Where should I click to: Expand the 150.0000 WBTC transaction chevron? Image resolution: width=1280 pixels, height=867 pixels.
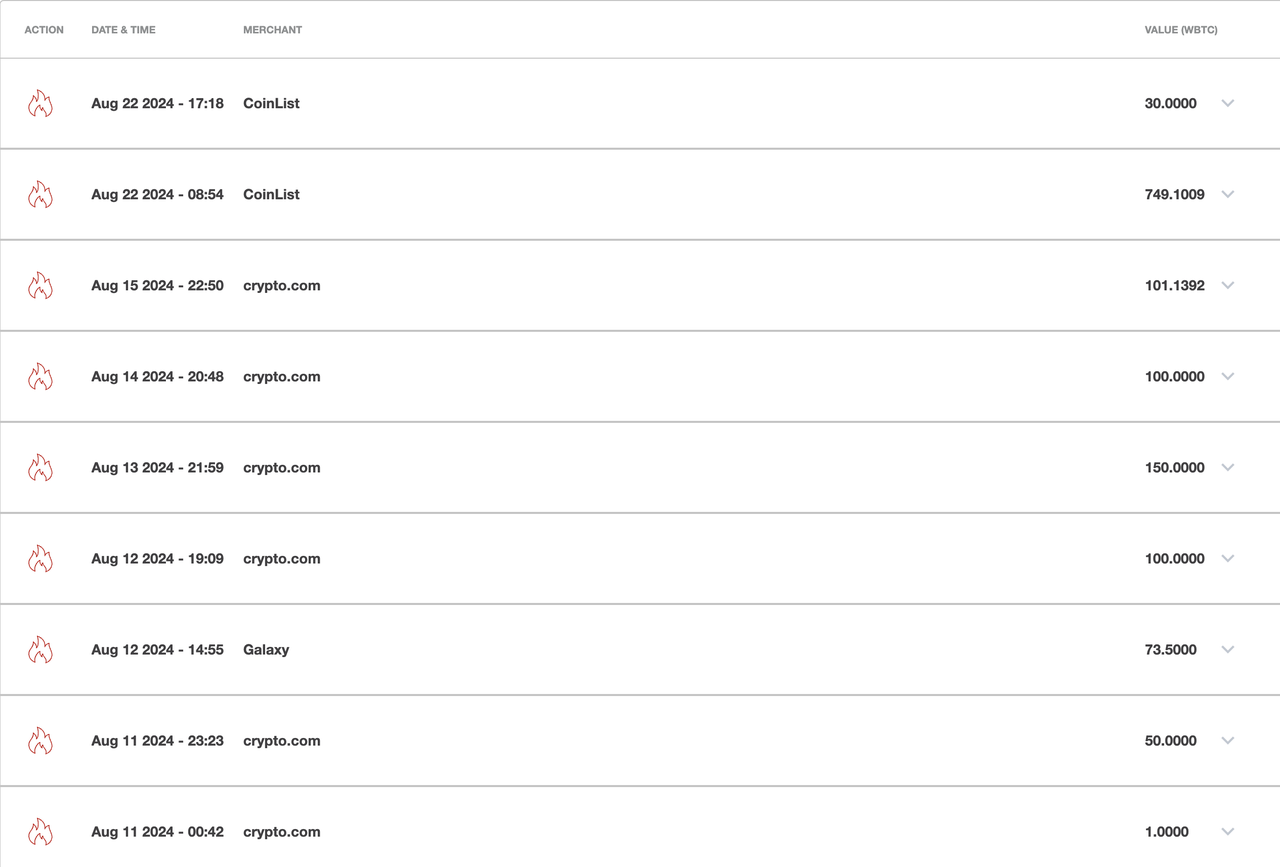click(1228, 467)
